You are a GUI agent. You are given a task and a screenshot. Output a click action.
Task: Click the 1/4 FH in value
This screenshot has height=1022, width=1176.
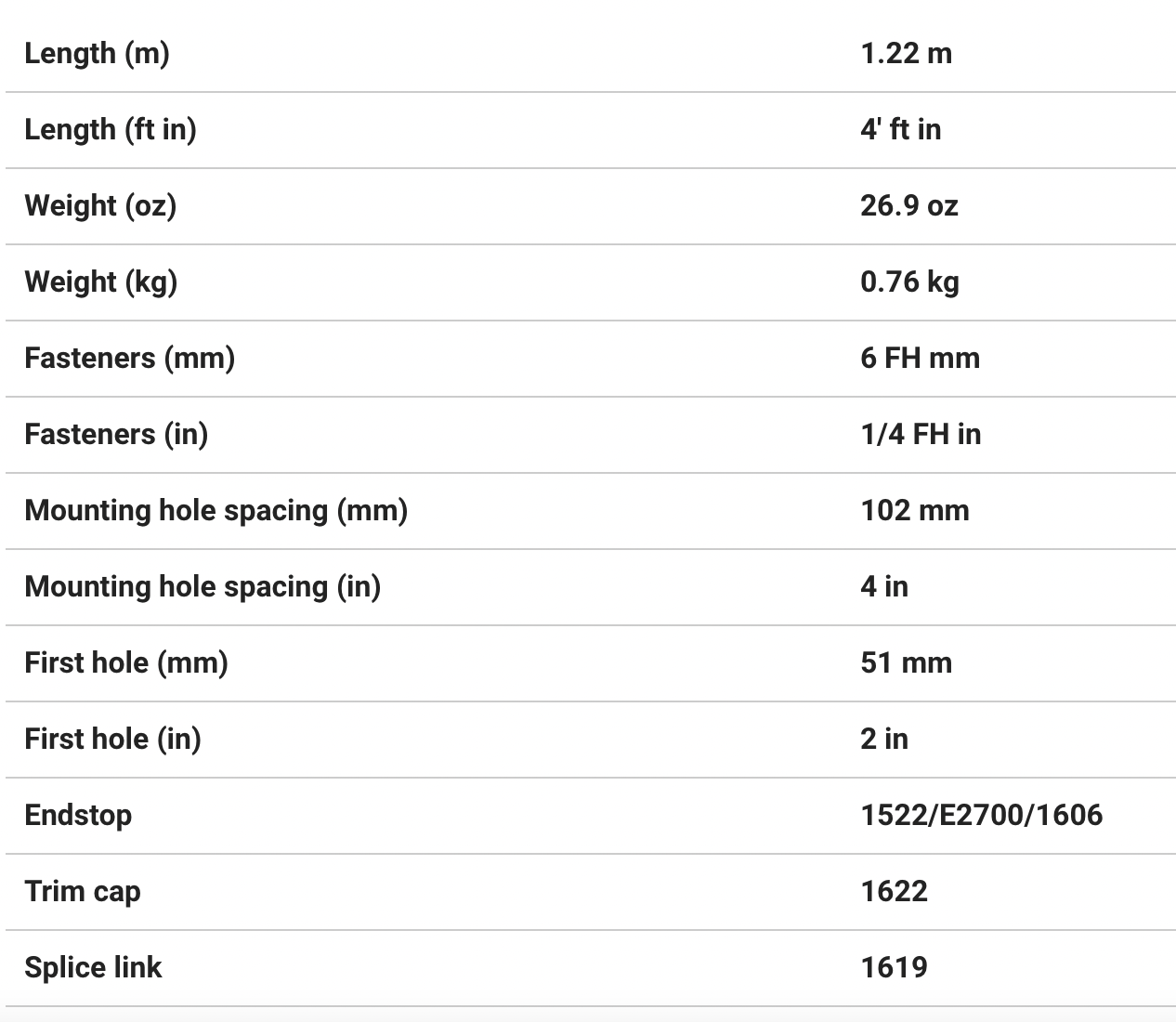pyautogui.click(x=921, y=435)
